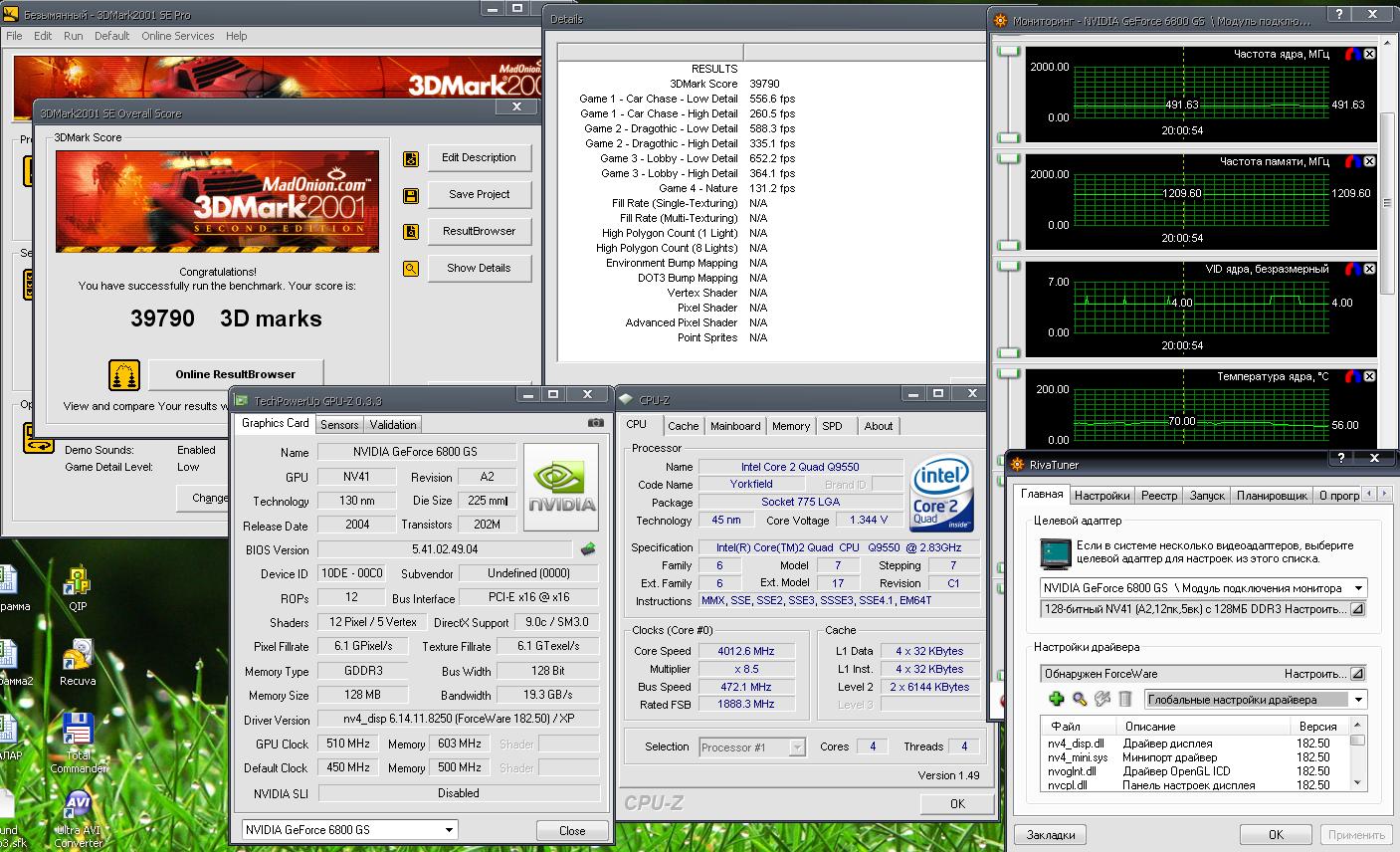The image size is (1400, 852).
Task: Select nv4_disp.dll row in RivaTuner file list
Action: tap(1194, 744)
